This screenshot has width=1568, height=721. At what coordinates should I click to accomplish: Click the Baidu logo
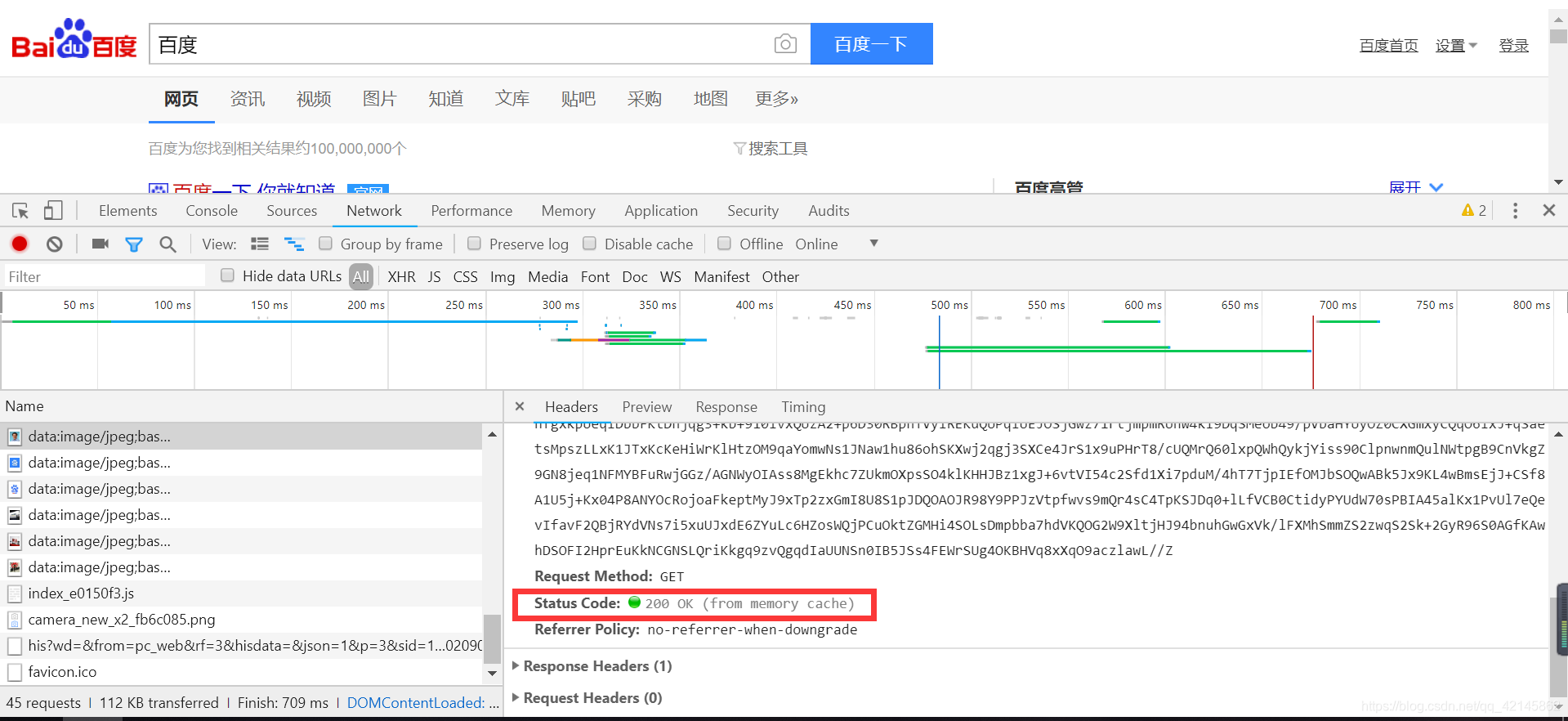coord(74,40)
